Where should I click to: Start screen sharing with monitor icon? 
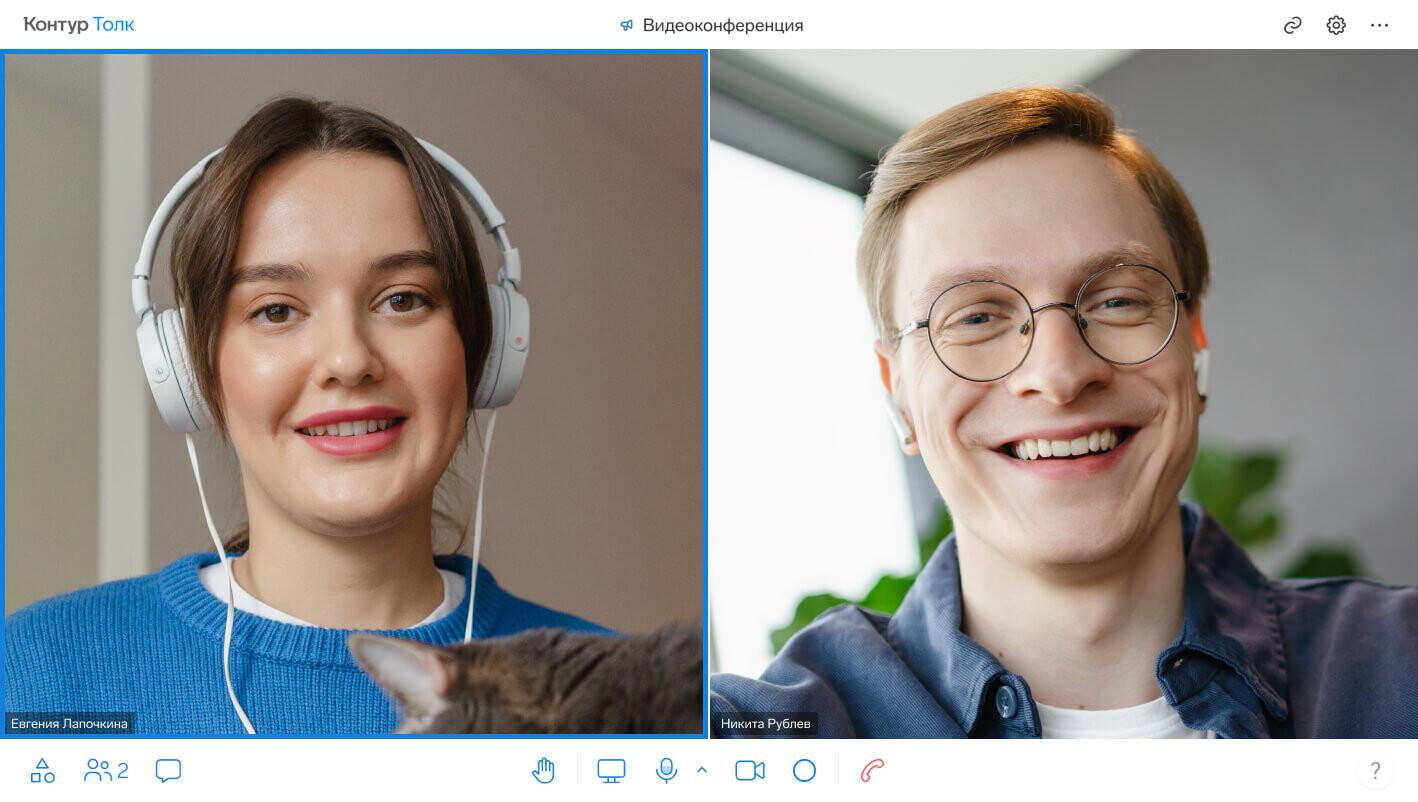[611, 770]
